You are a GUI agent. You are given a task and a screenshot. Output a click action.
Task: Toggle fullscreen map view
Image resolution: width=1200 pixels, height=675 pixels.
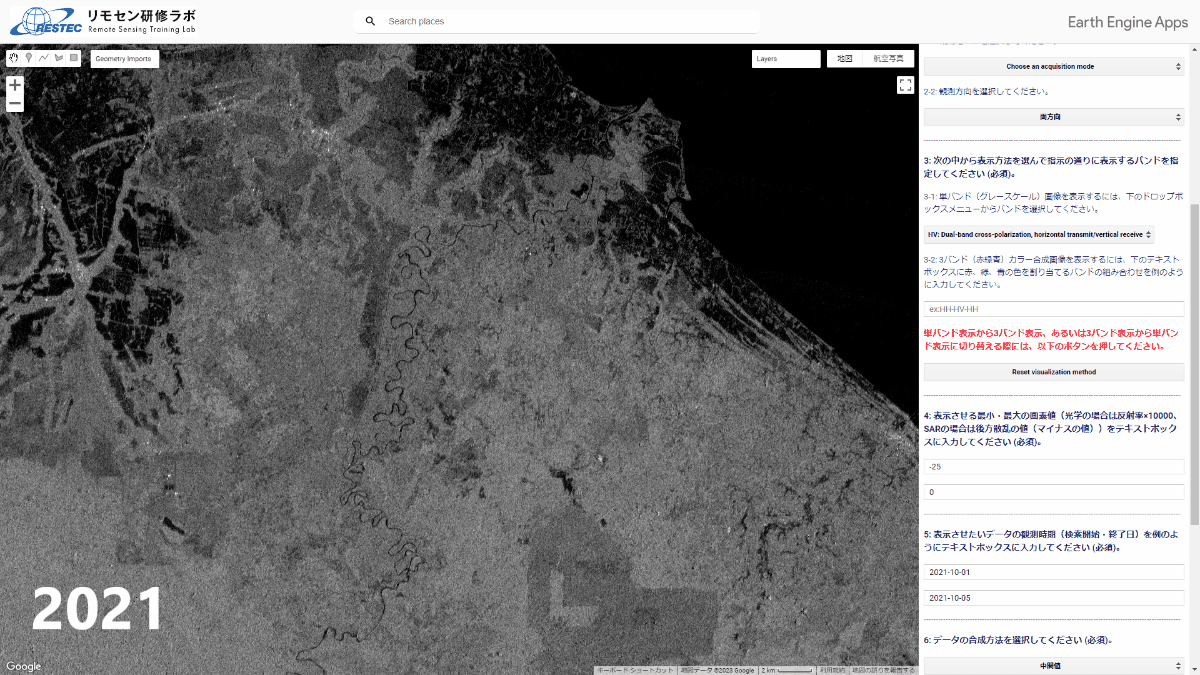click(905, 85)
